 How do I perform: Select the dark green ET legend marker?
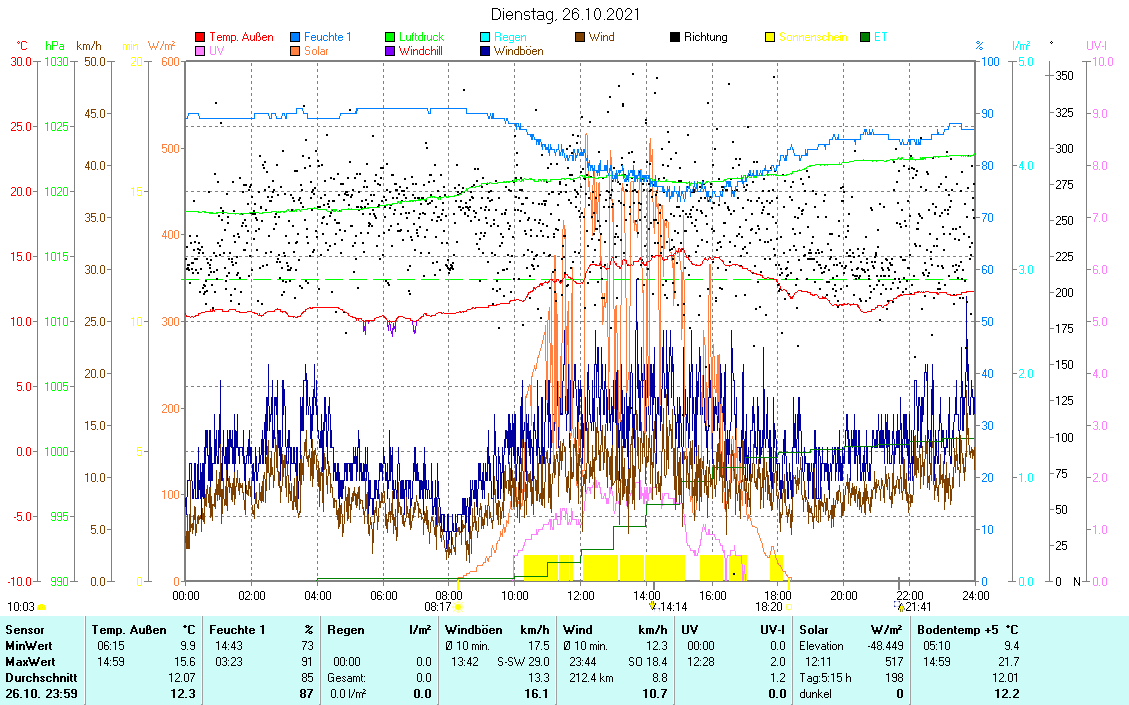click(x=865, y=37)
